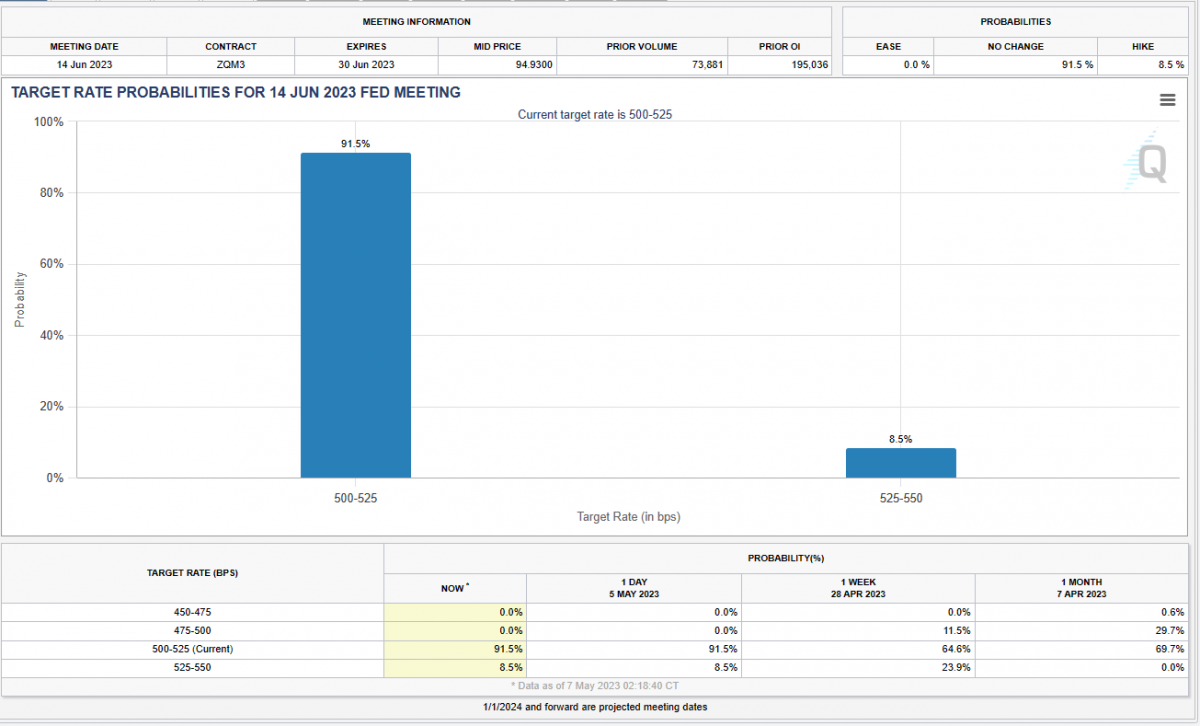
Task: Click the Target Rate (in bps) axis title
Action: [x=628, y=517]
